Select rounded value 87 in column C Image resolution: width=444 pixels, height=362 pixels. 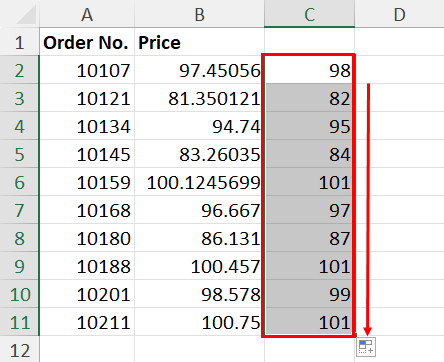310,238
